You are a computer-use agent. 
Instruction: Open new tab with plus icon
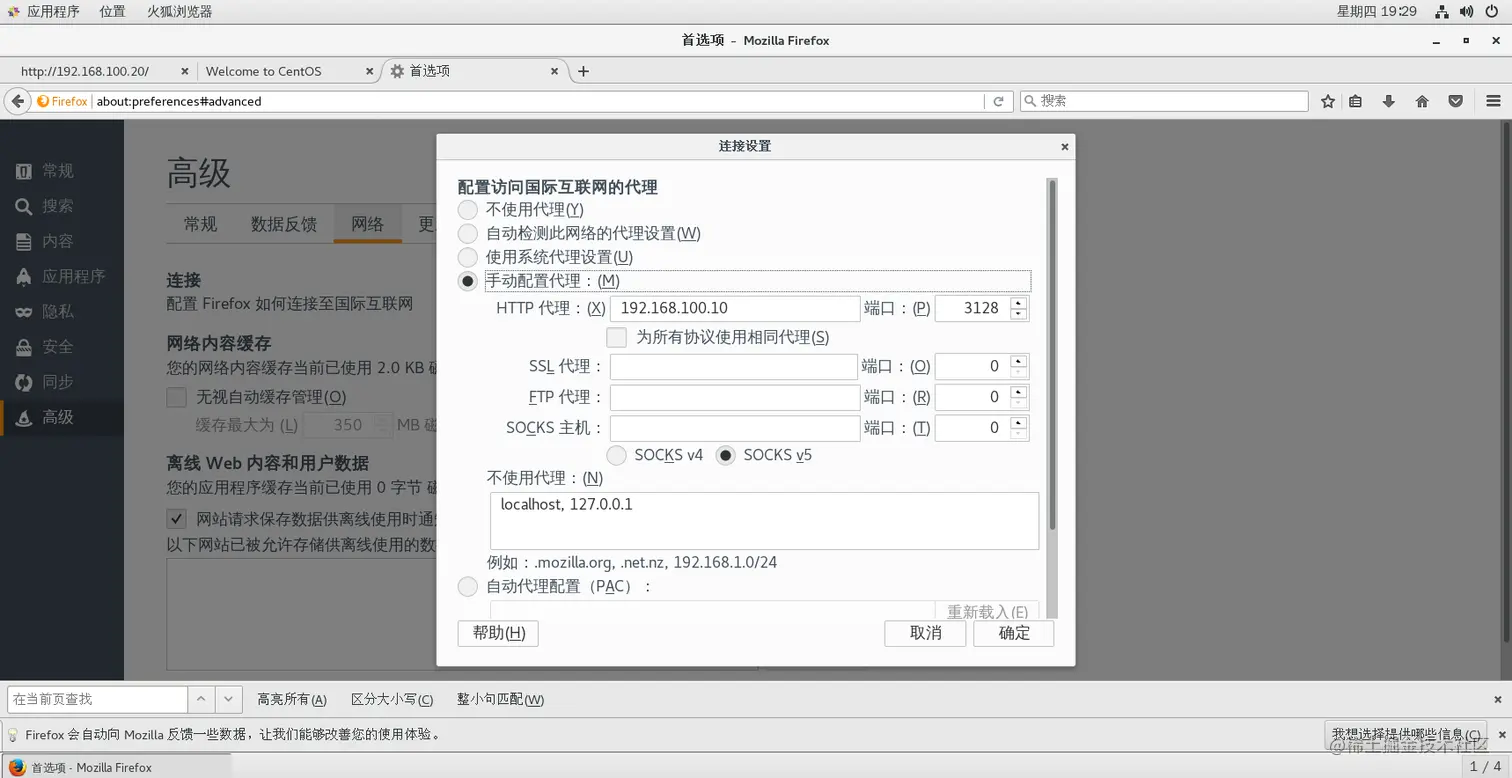coord(584,71)
